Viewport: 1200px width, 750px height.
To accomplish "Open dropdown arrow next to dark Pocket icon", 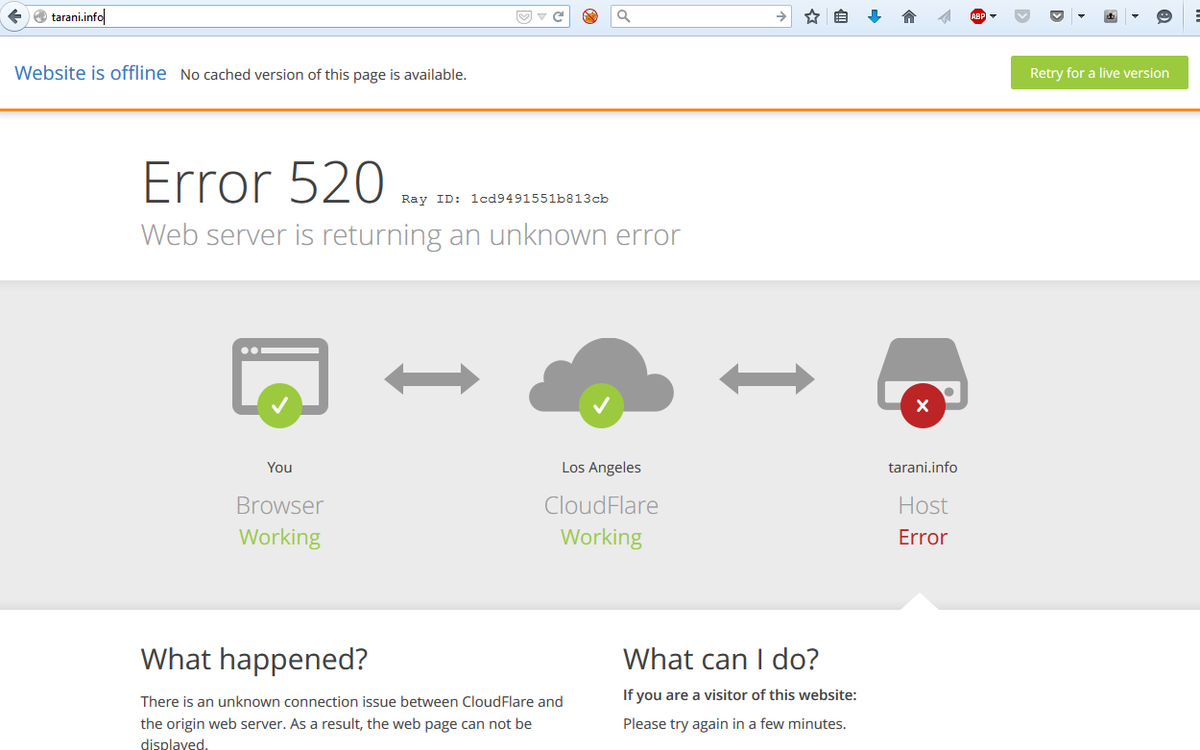I will tap(1081, 16).
